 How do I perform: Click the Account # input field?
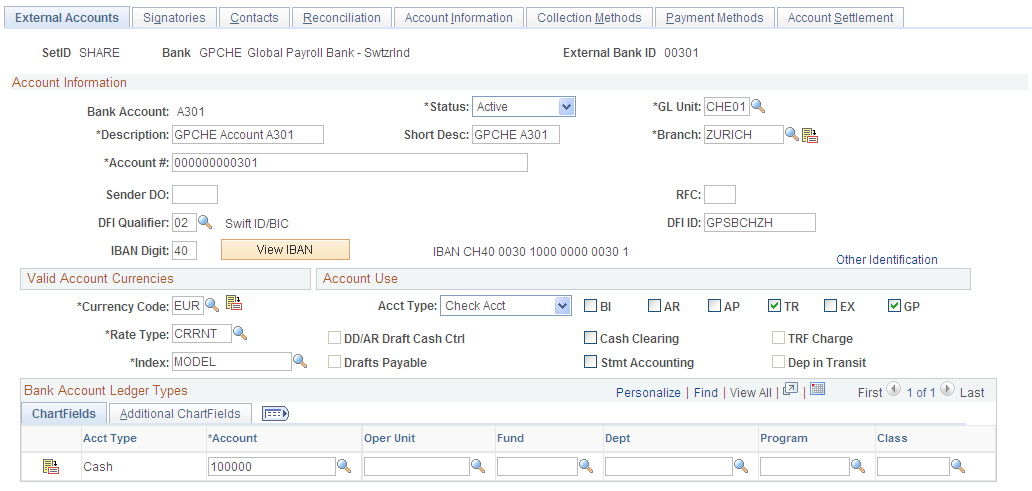(x=350, y=163)
